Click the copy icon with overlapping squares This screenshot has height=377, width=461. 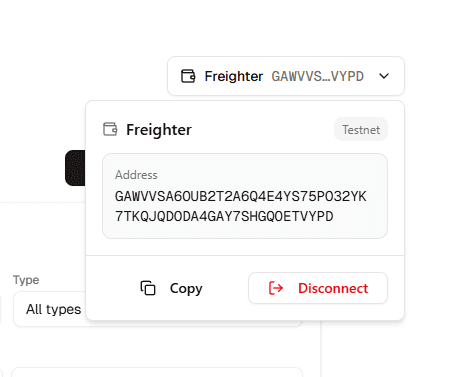pos(148,288)
